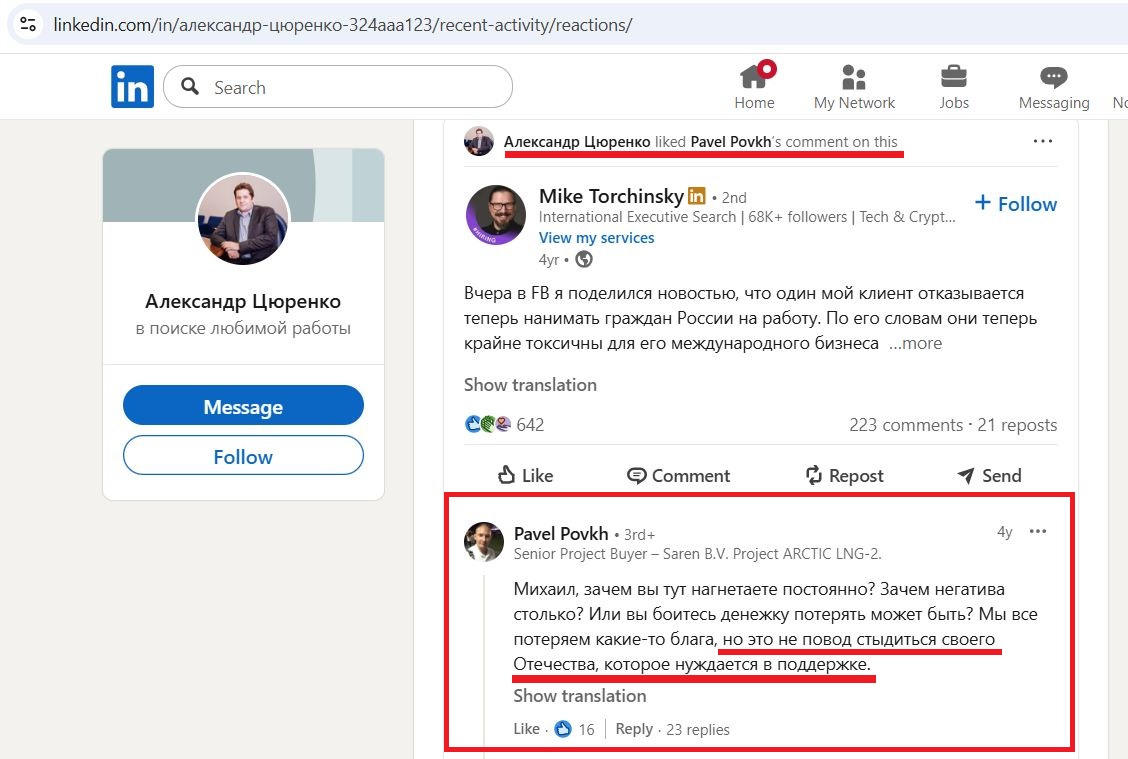Open the three-dot menu on Pavel's comment

pos(1037,531)
